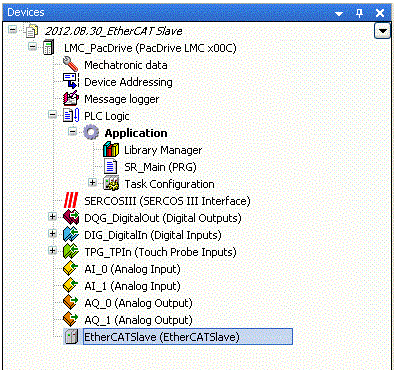Select LMC_PacDrive (PacDrive LMC x00C) label

tap(150, 48)
